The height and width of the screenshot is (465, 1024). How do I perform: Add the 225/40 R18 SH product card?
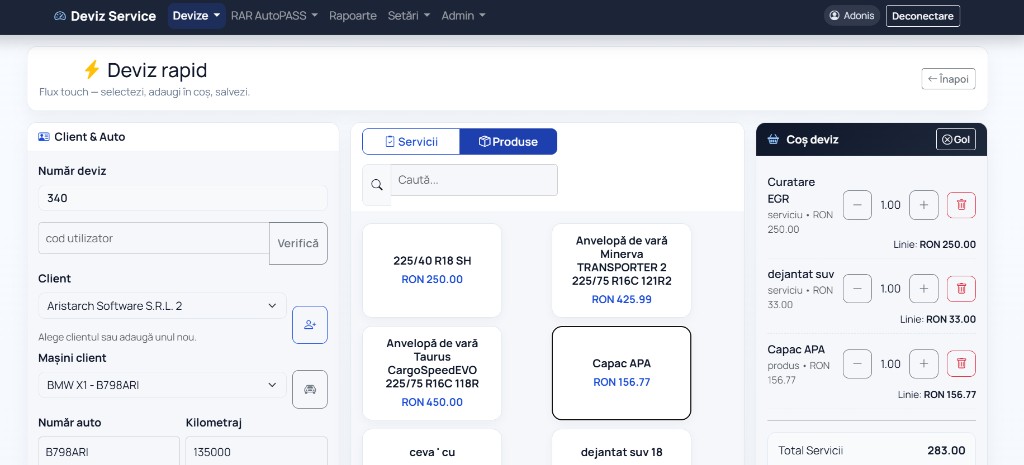[432, 270]
